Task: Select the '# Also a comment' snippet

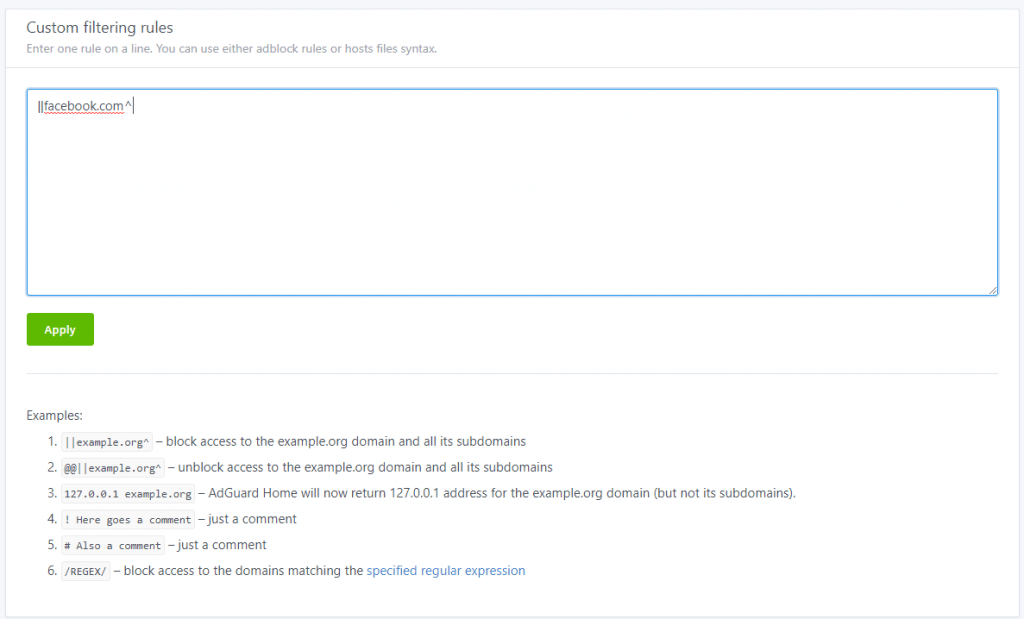Action: tap(112, 545)
